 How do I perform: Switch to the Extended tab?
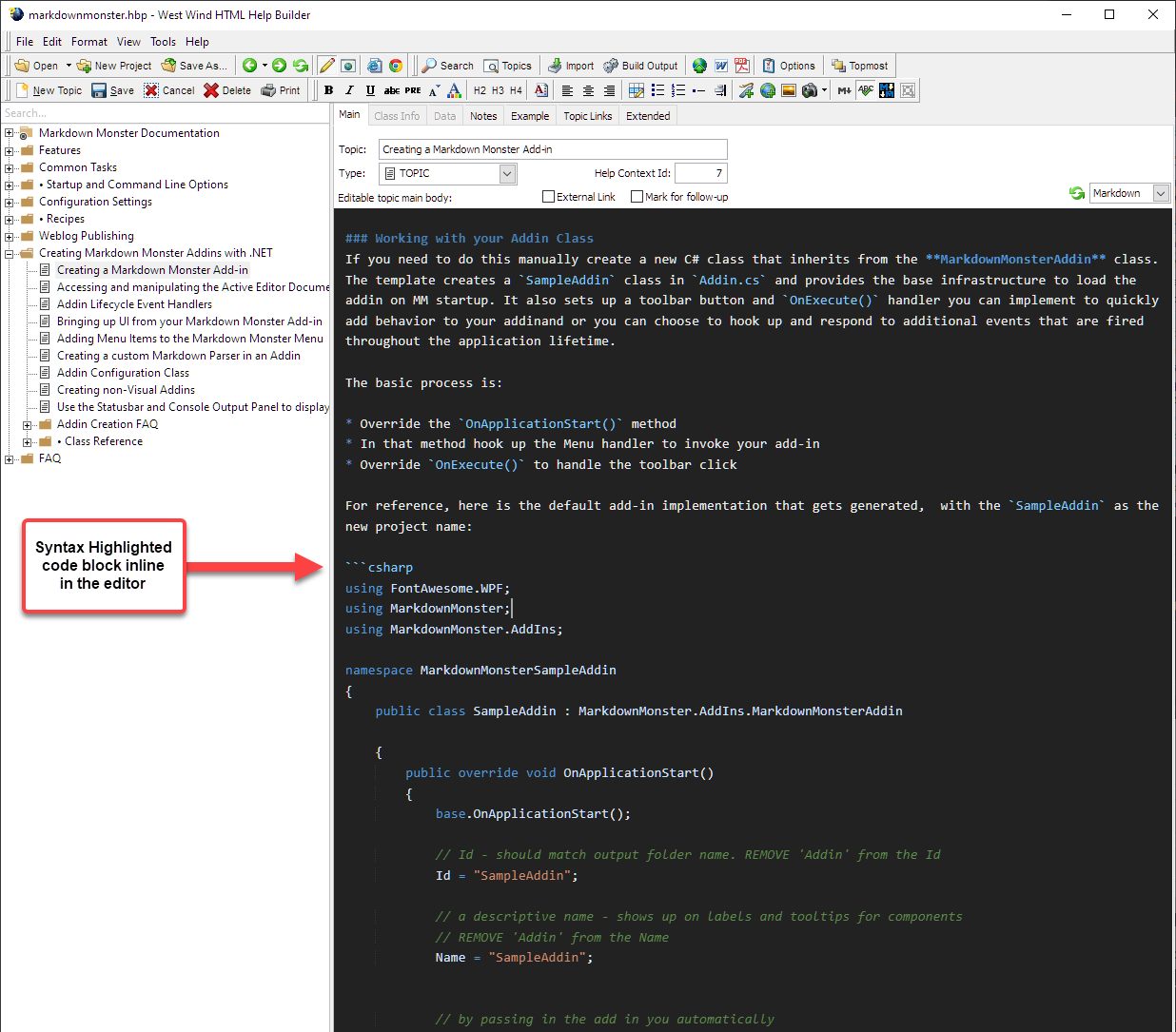click(x=648, y=116)
